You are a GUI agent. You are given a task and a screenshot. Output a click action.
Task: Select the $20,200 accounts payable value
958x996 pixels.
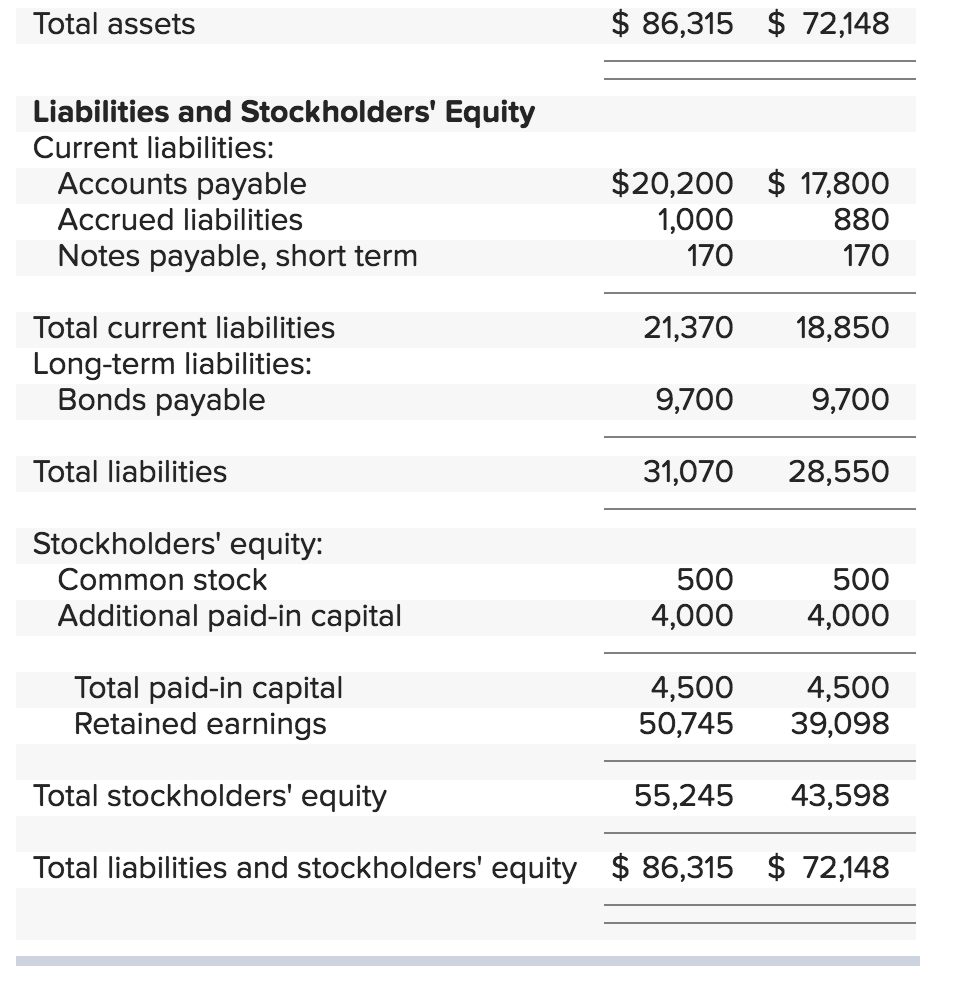[671, 184]
